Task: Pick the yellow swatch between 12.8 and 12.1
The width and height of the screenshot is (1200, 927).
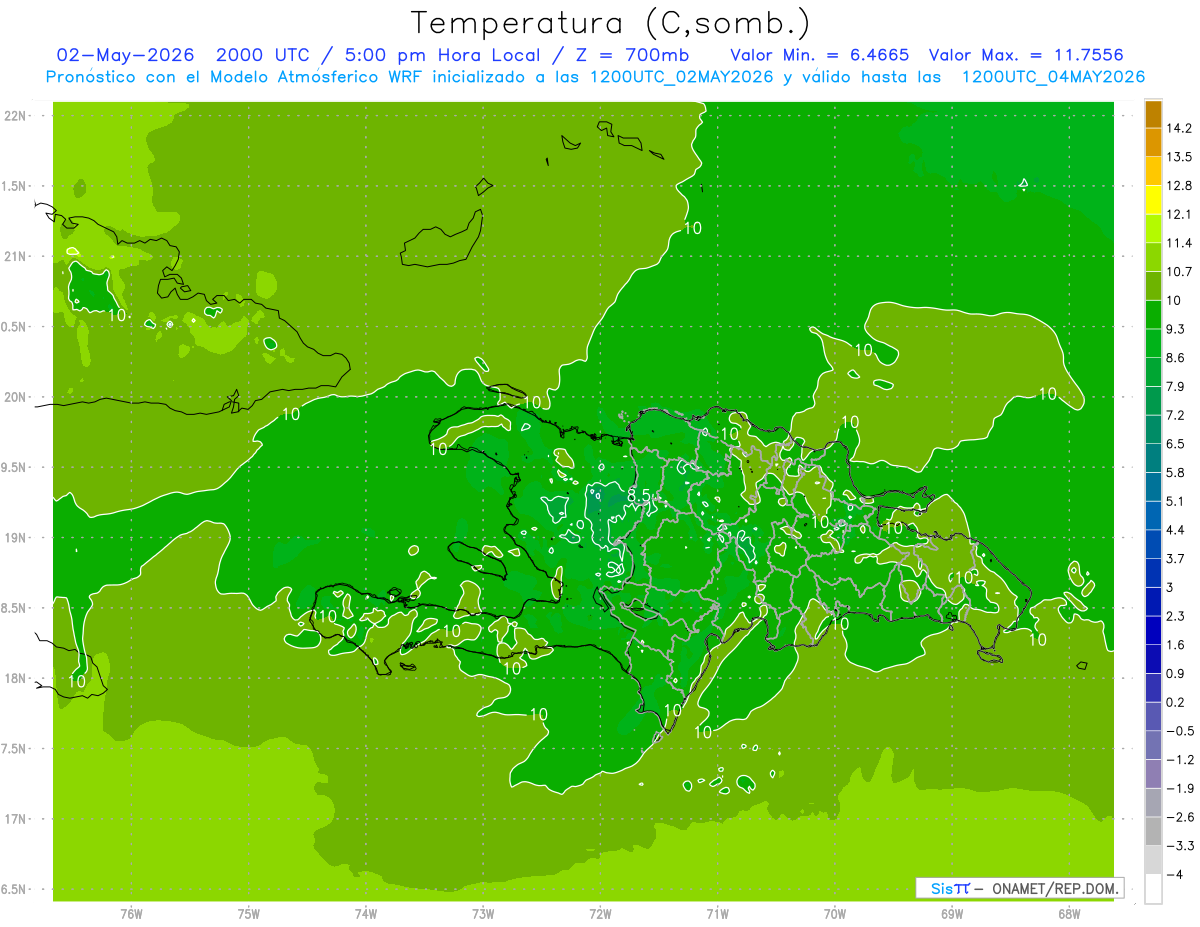Action: (1153, 200)
